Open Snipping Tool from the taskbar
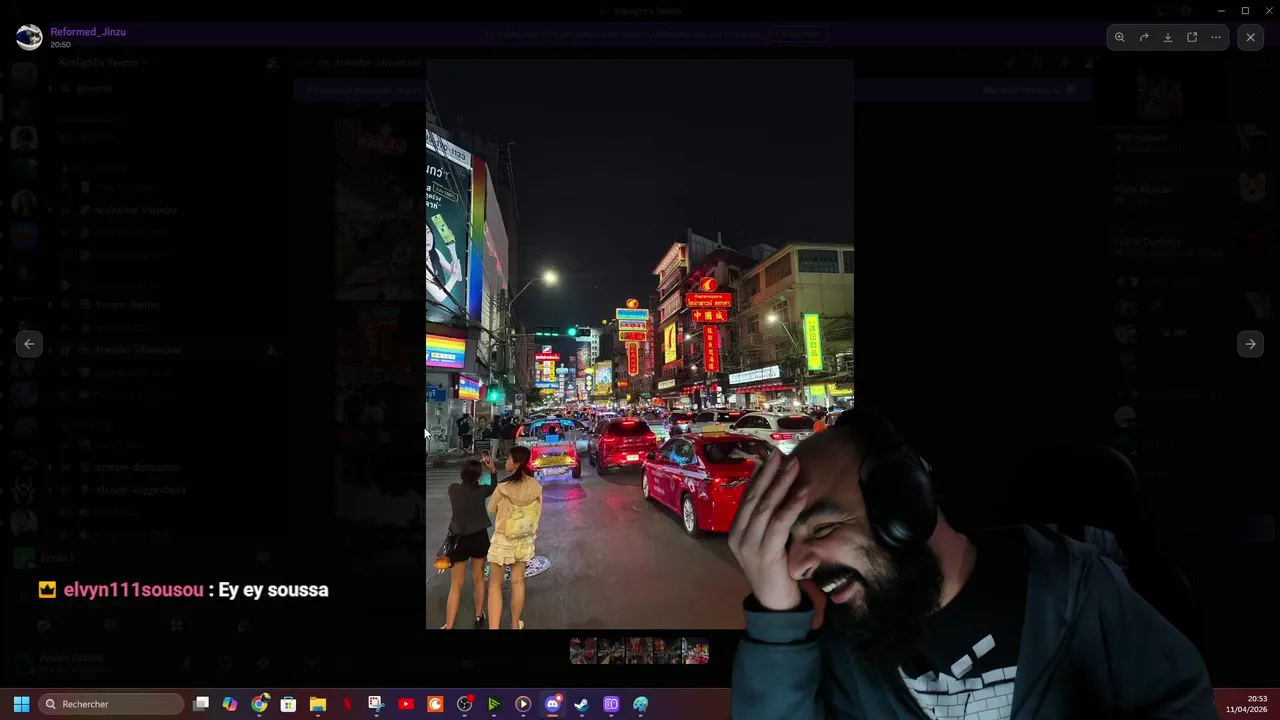 (376, 704)
